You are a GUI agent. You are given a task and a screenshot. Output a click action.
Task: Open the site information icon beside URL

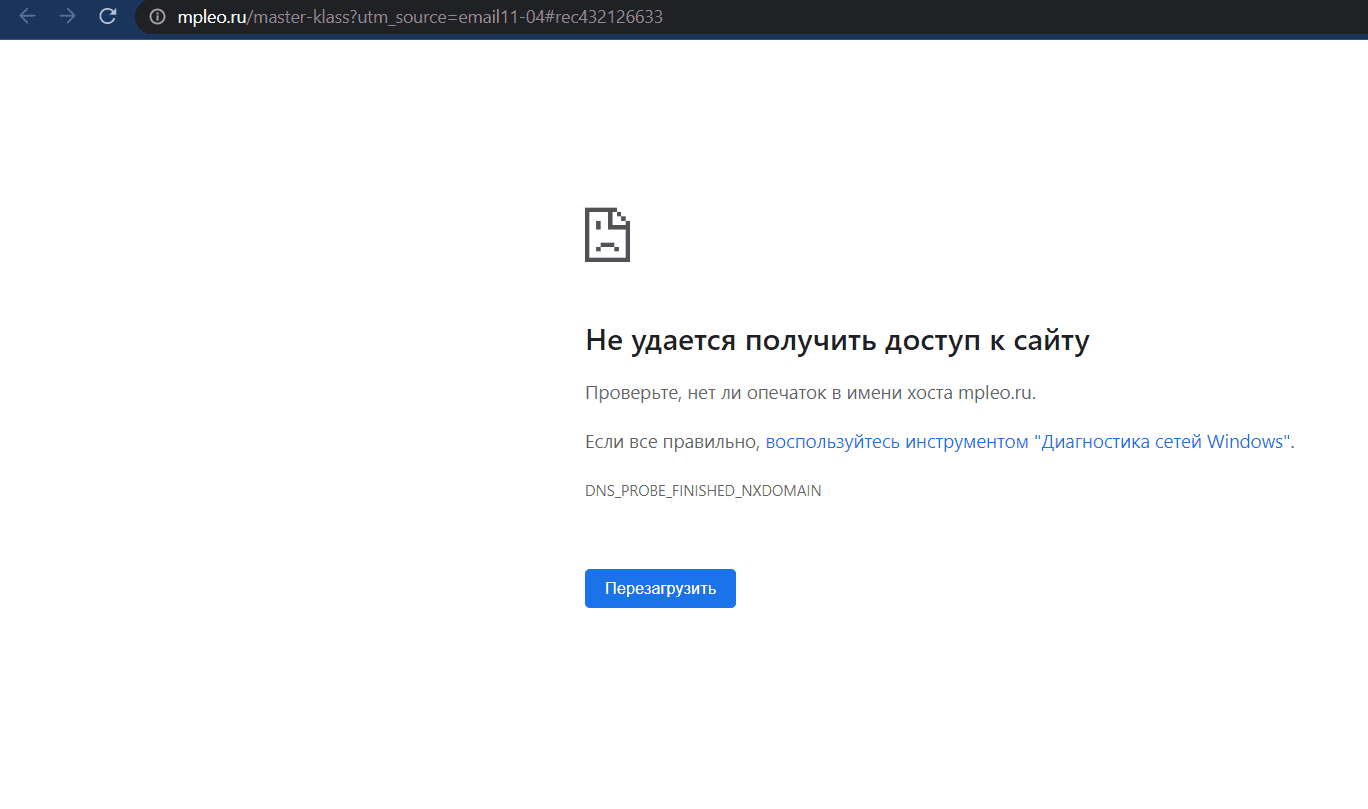point(157,17)
